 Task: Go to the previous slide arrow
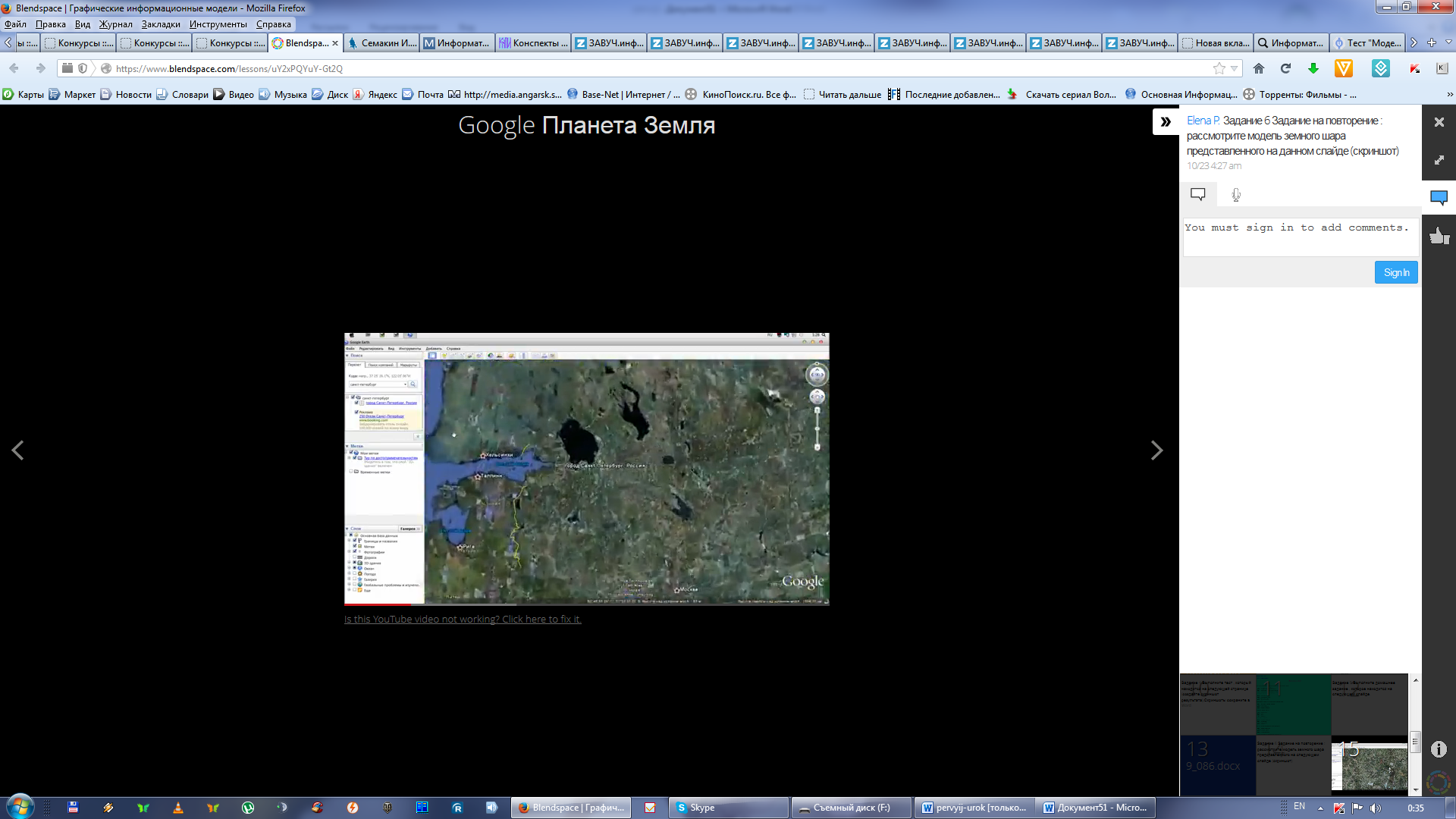(x=17, y=450)
